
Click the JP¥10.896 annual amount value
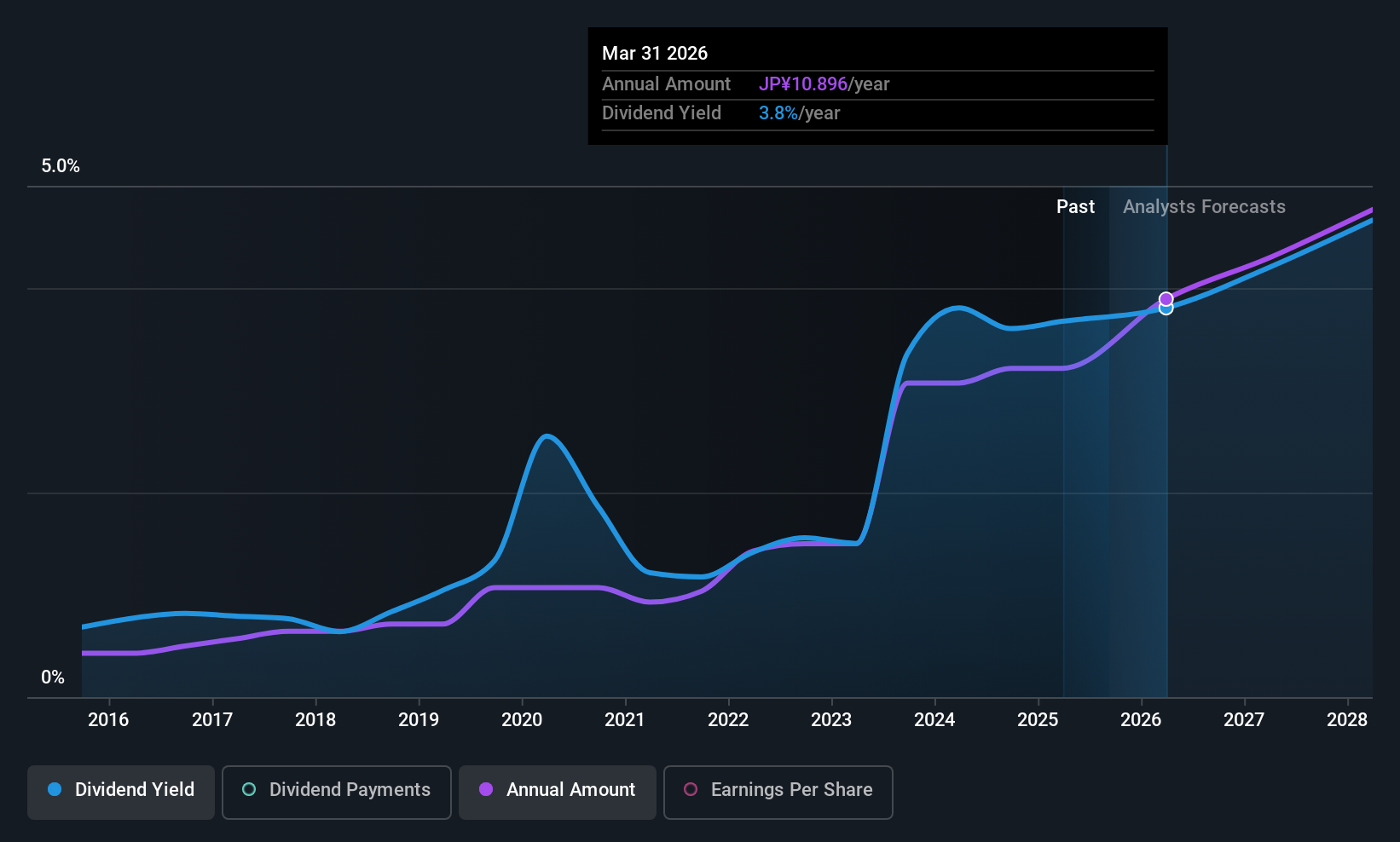tap(803, 84)
